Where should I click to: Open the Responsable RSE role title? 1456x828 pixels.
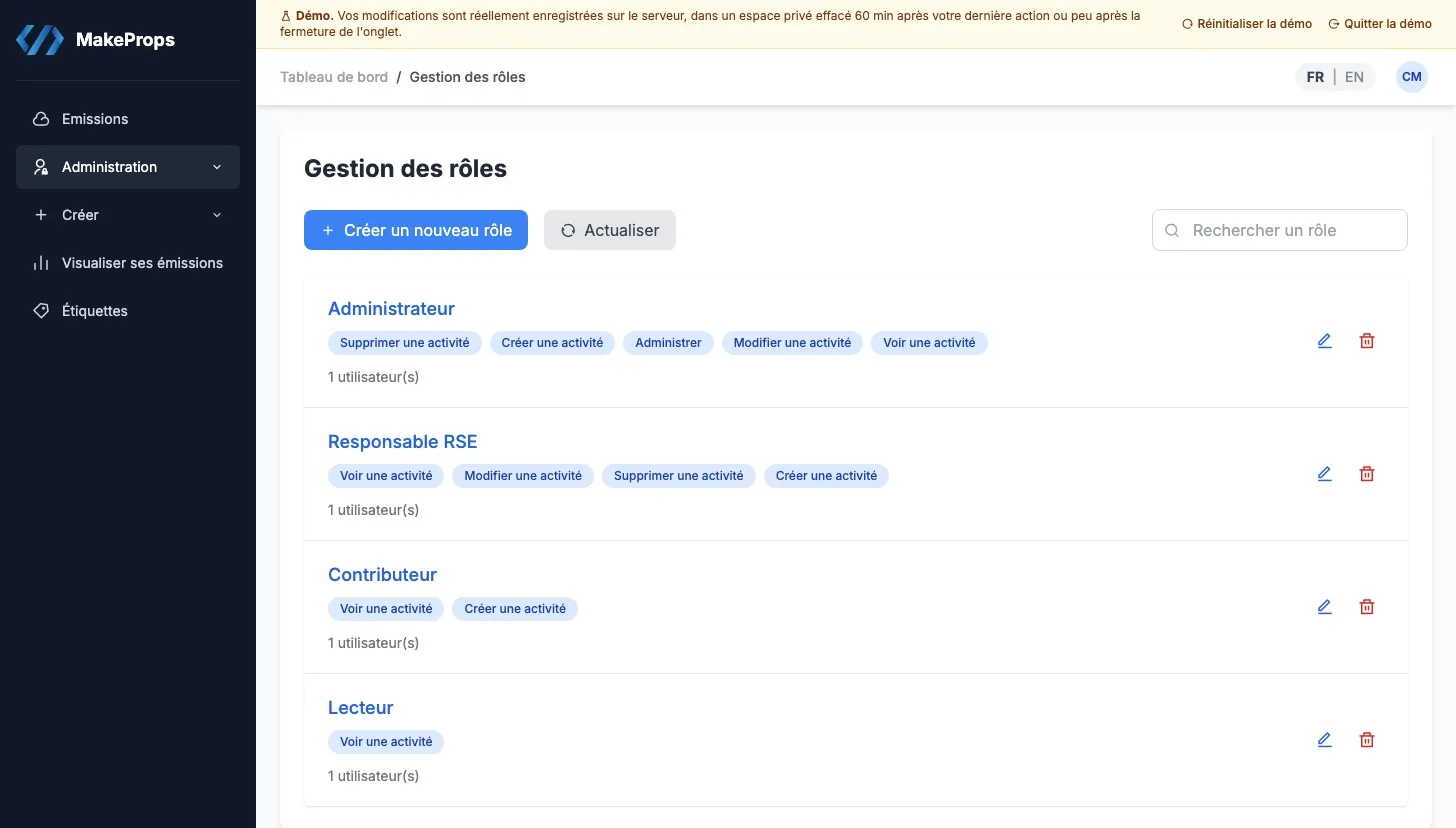[x=403, y=442]
